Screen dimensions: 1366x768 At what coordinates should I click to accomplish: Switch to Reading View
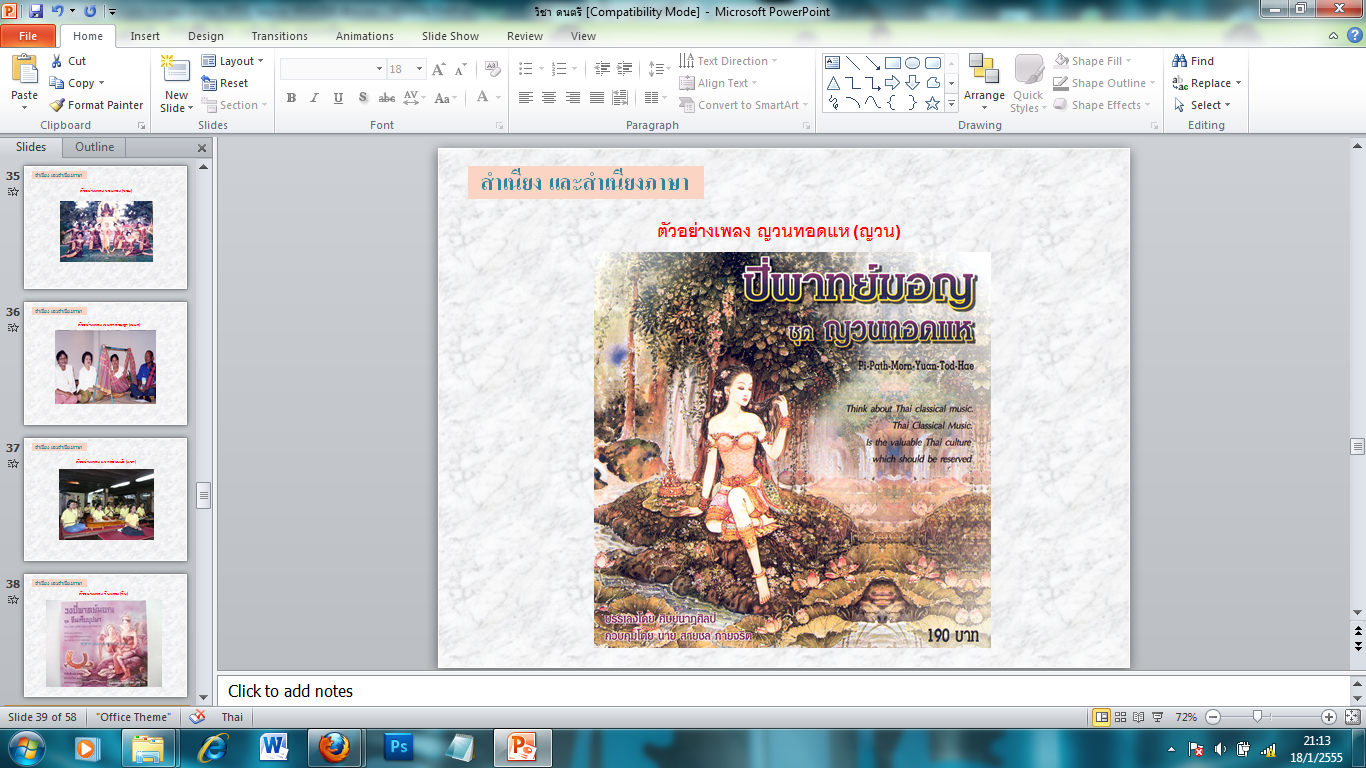(x=1139, y=717)
